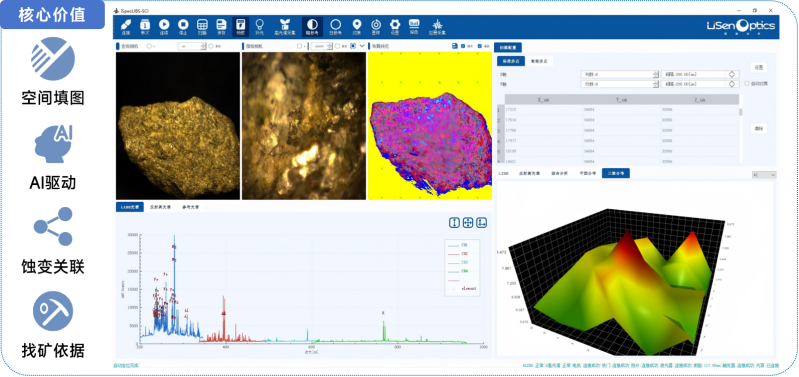Click the single-shot acquisition icon numbered 1
The image size is (799, 377).
coord(145,24)
